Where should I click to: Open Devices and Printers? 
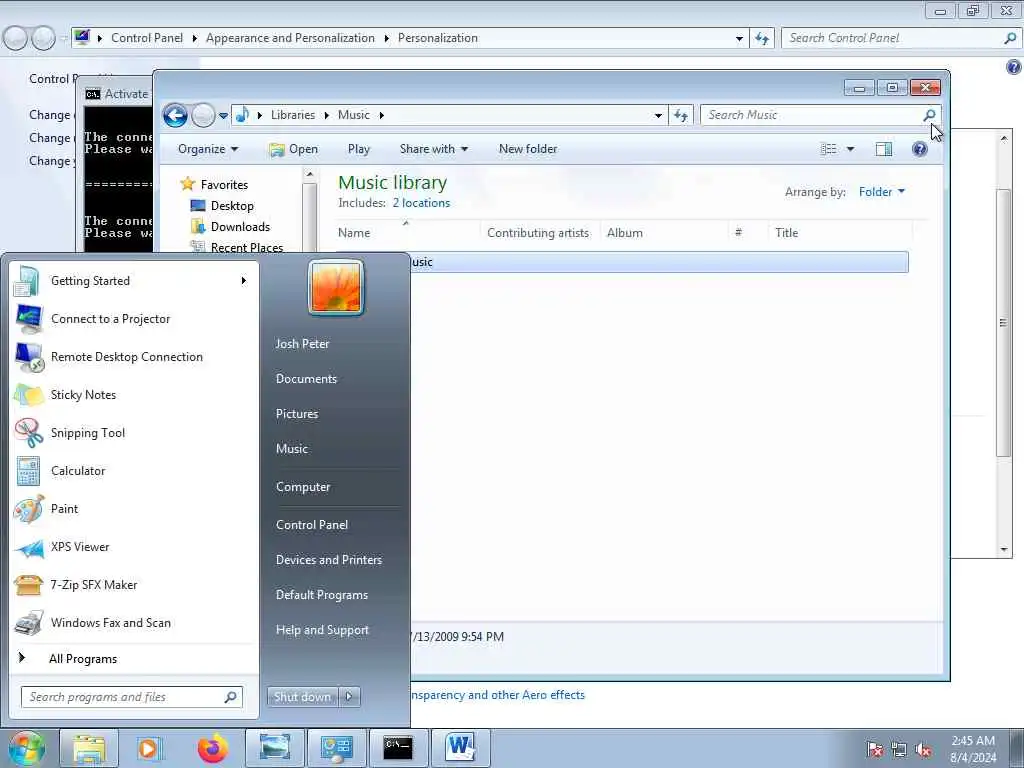(328, 560)
